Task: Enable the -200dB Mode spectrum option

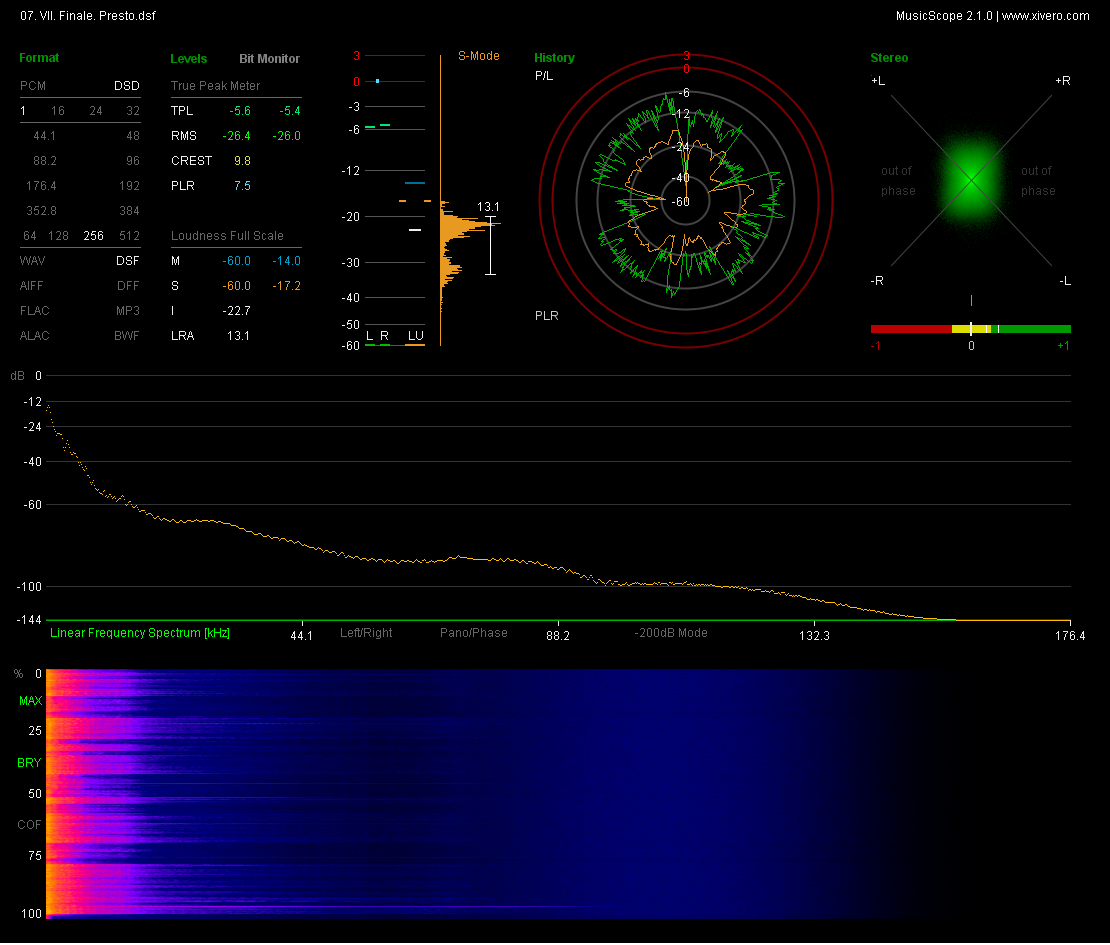Action: pyautogui.click(x=670, y=633)
